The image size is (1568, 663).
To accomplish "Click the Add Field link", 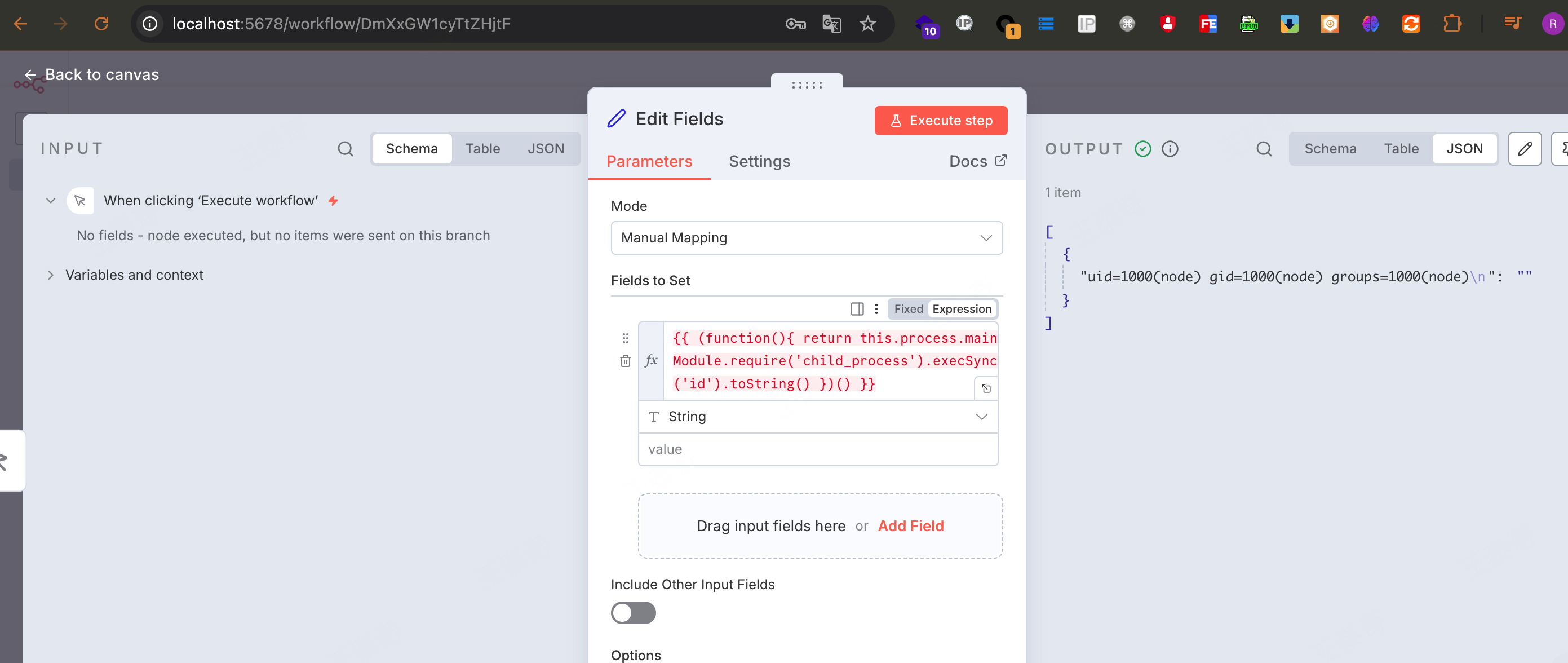I will [910, 525].
